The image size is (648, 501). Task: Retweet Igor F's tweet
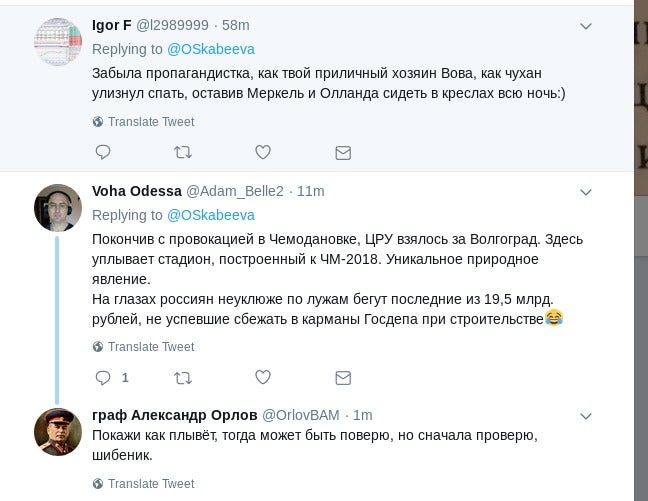click(x=183, y=152)
